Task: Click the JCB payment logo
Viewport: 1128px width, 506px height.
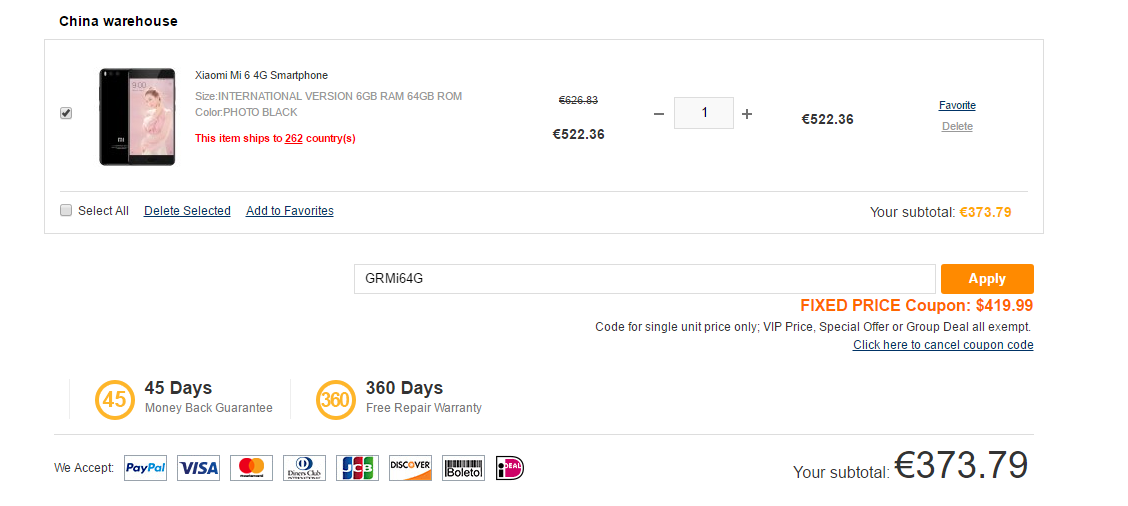Action: pyautogui.click(x=358, y=468)
